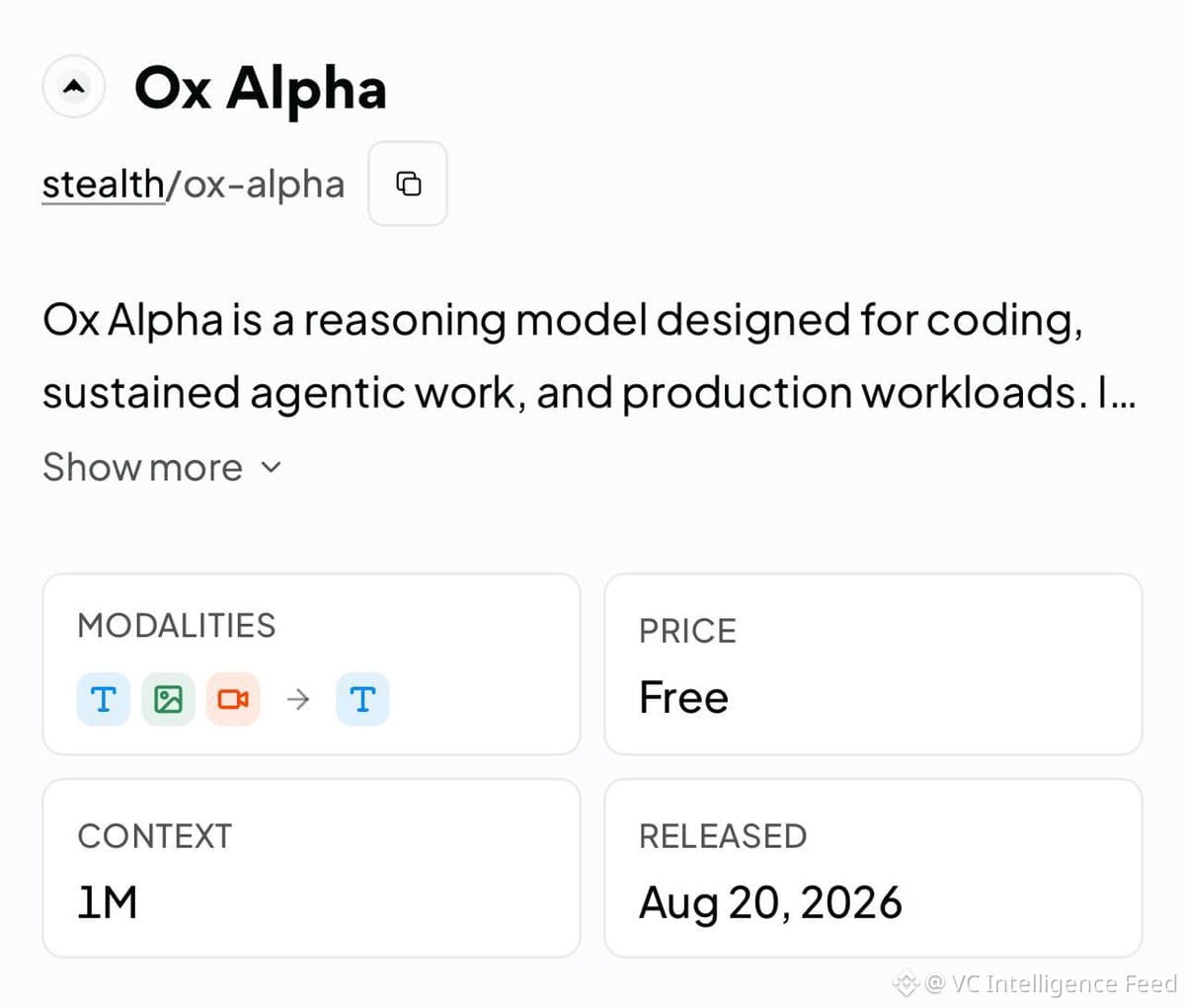Click the arrow between input and output modalities
Viewport: 1185px width, 1008px height.
(297, 699)
